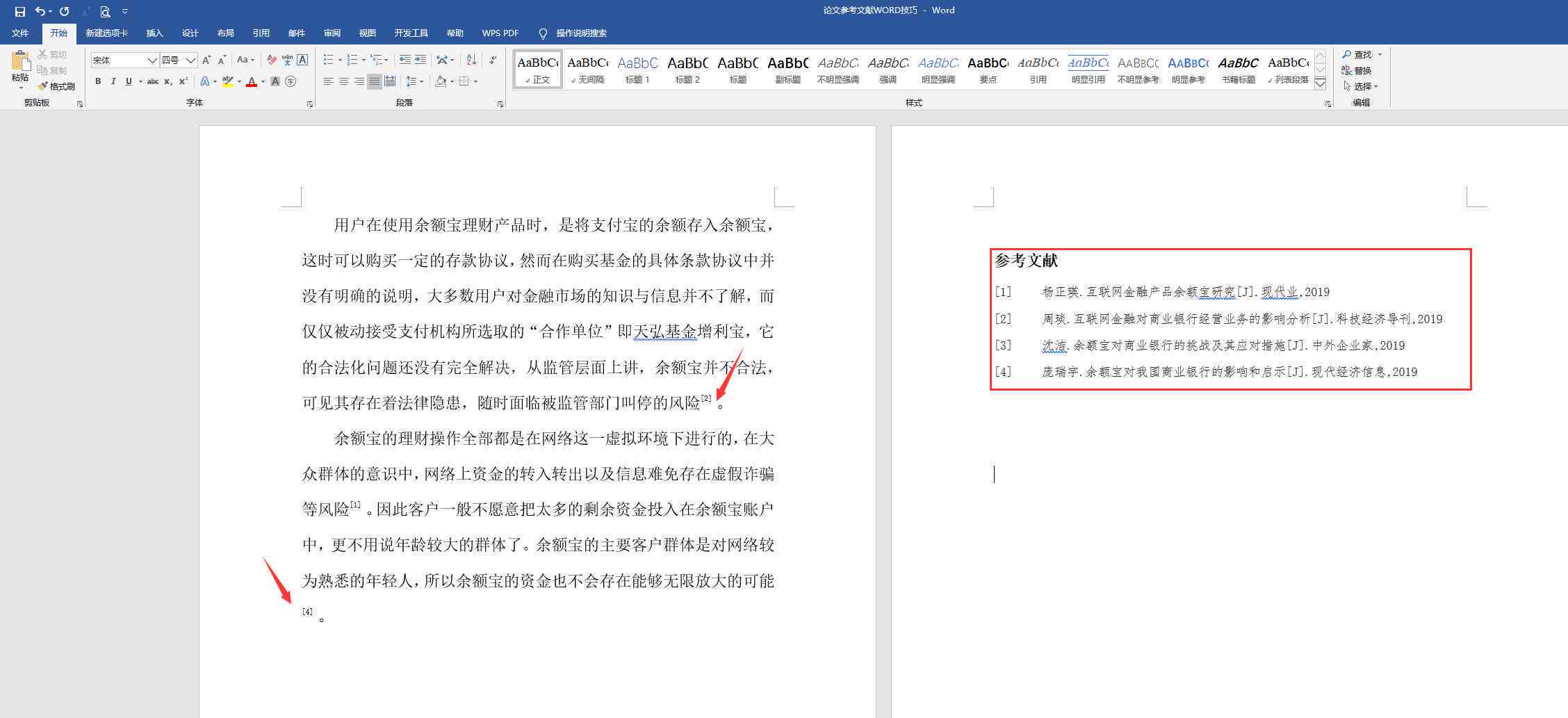The height and width of the screenshot is (718, 1568).
Task: Apply subscript formatting
Action: pyautogui.click(x=168, y=82)
